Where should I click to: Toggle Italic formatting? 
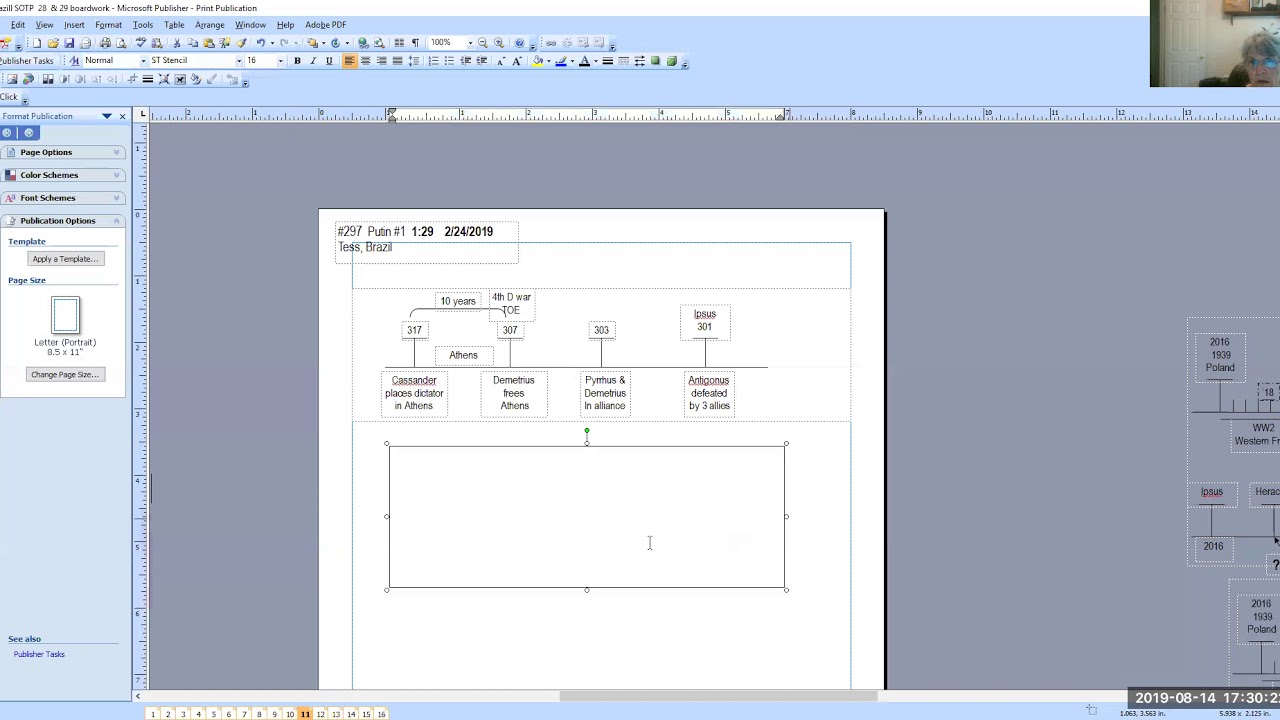313,61
